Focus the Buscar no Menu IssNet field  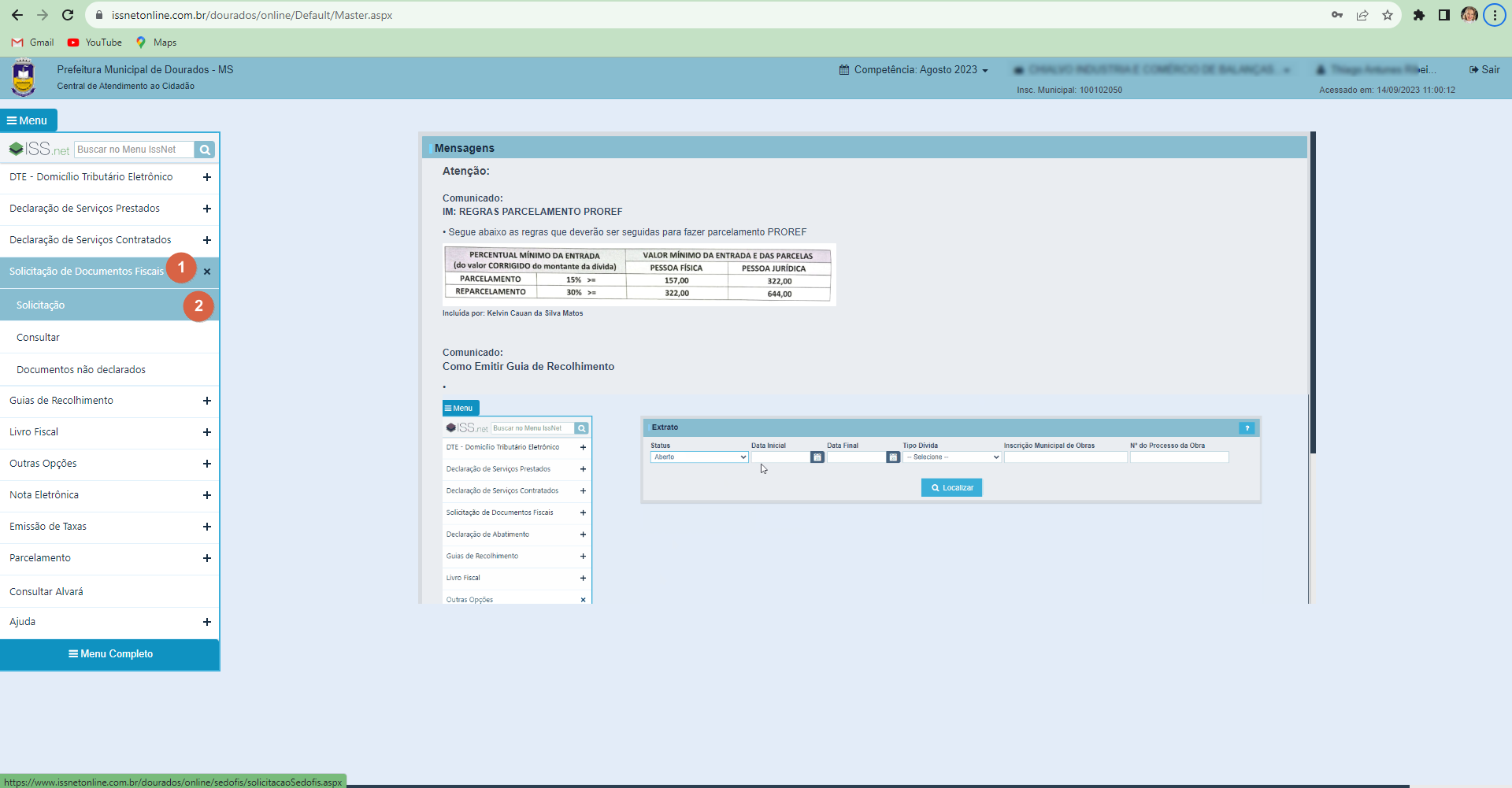click(134, 150)
